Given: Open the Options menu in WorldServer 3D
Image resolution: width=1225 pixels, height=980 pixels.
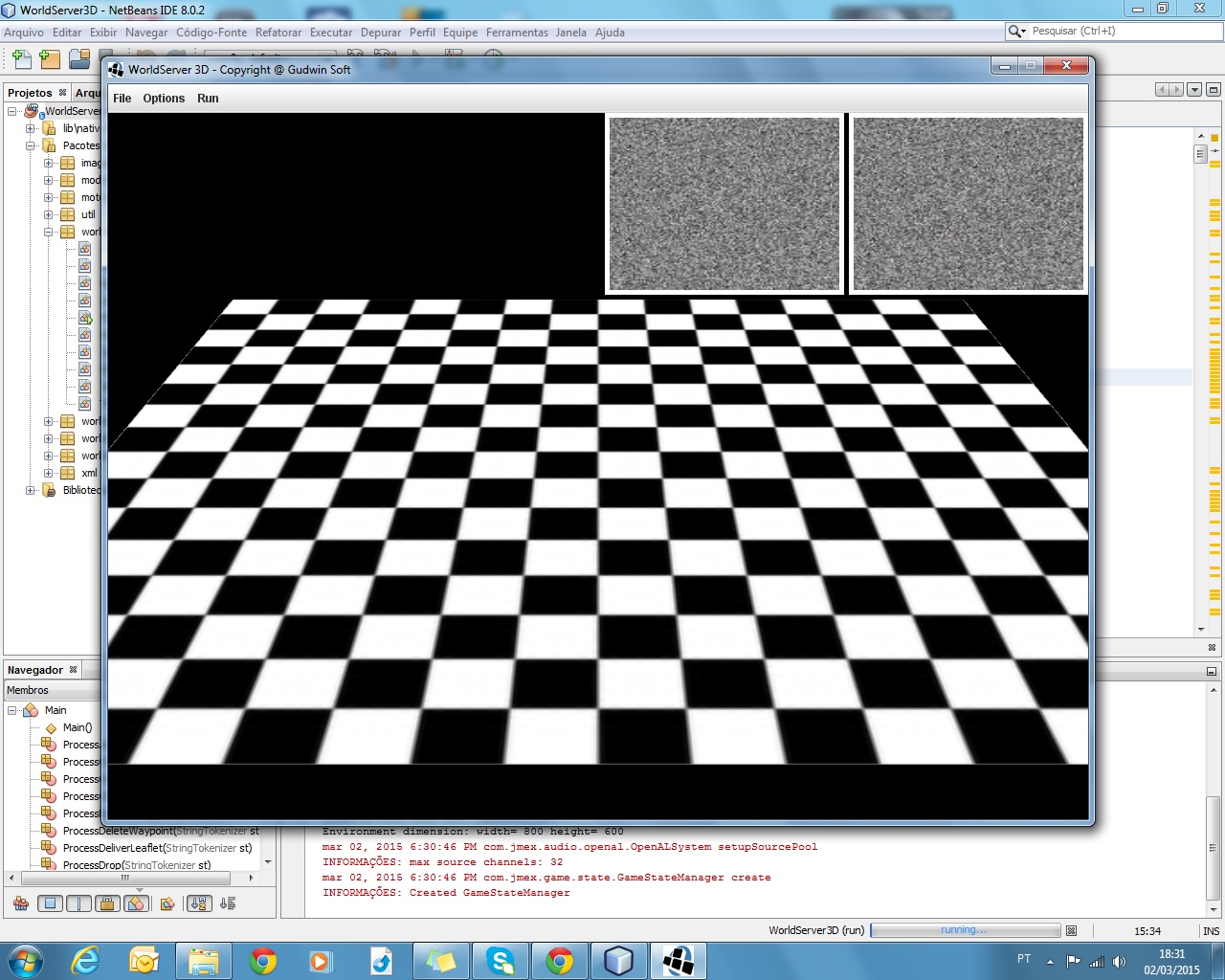Looking at the screenshot, I should (x=164, y=99).
